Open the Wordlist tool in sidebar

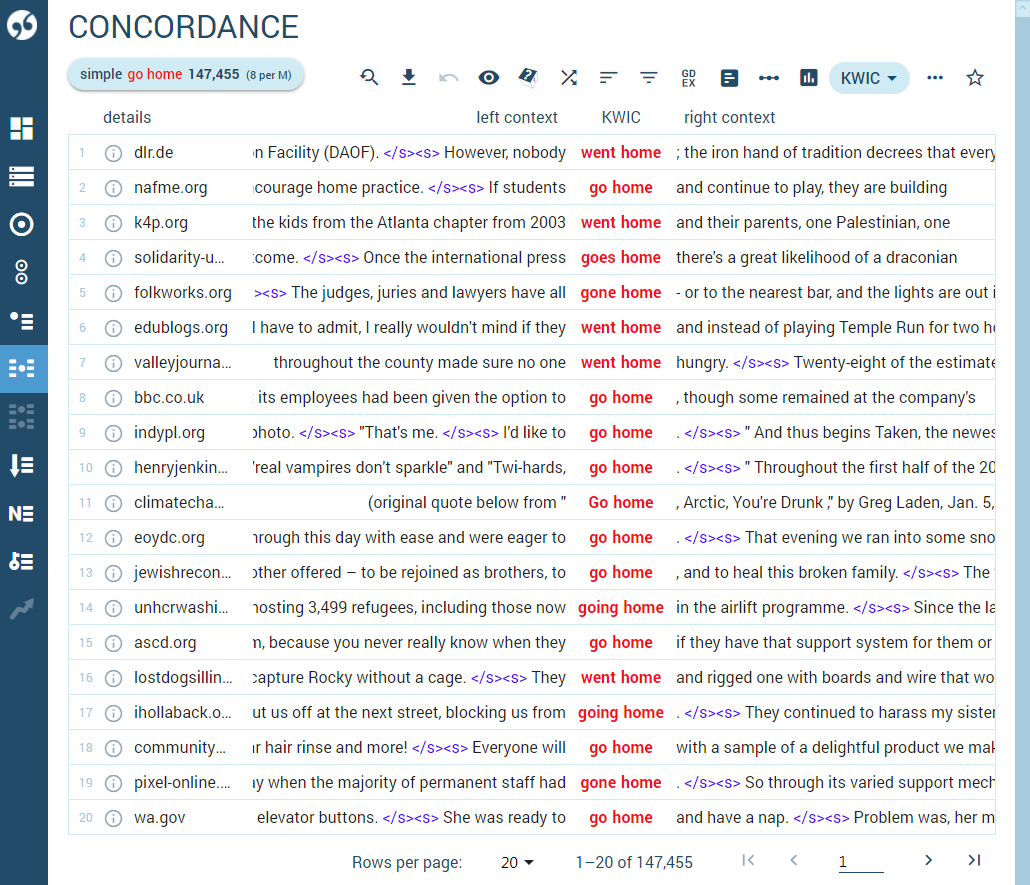(x=21, y=176)
